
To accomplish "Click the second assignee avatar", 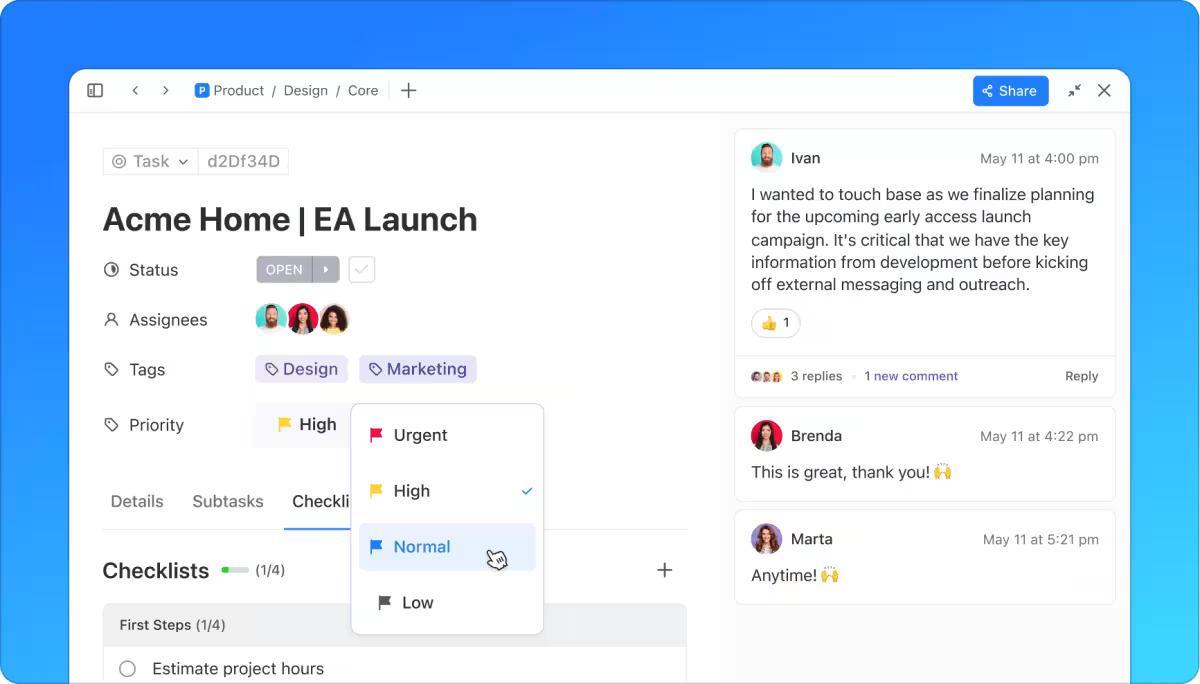I will (303, 319).
